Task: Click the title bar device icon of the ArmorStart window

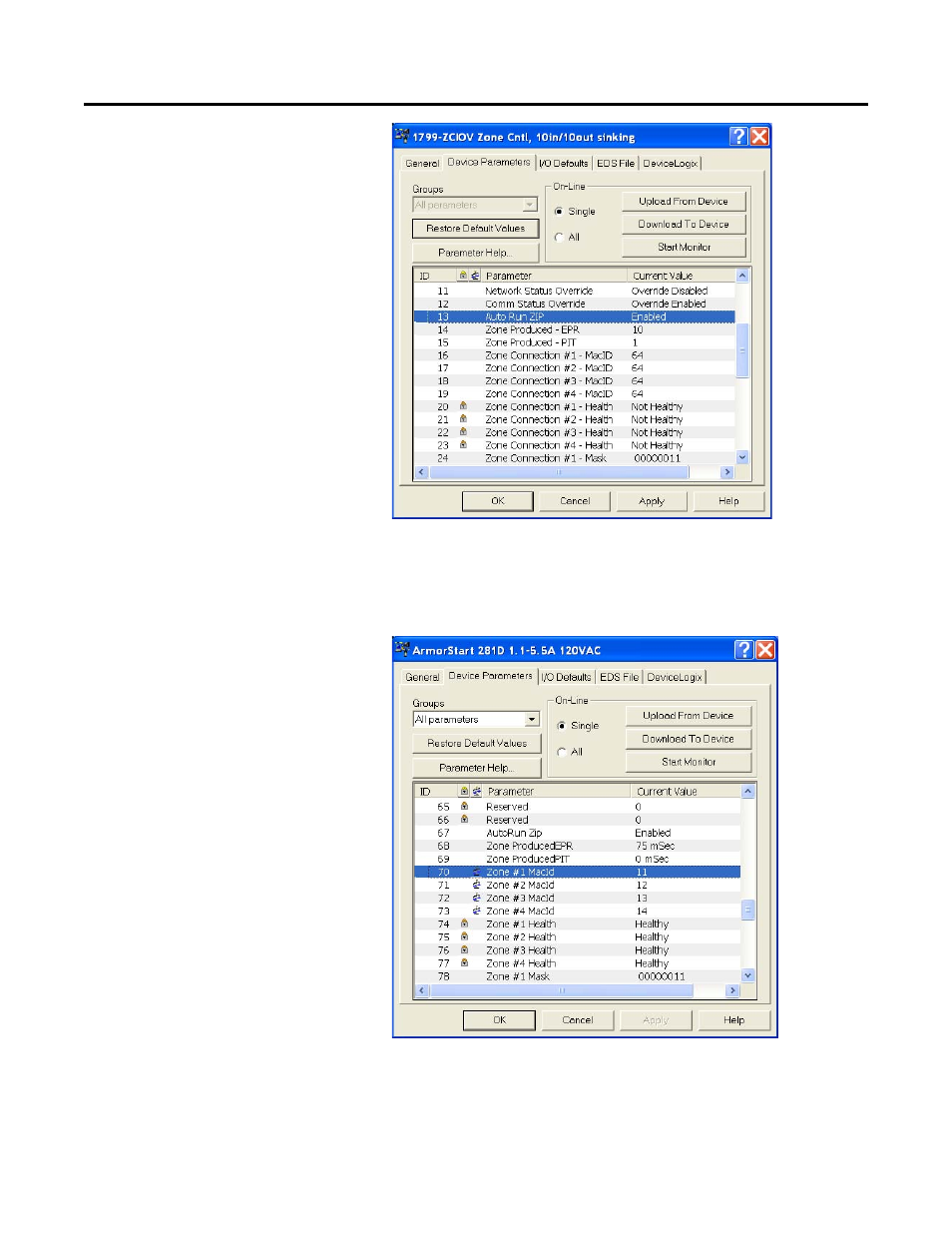Action: 402,649
